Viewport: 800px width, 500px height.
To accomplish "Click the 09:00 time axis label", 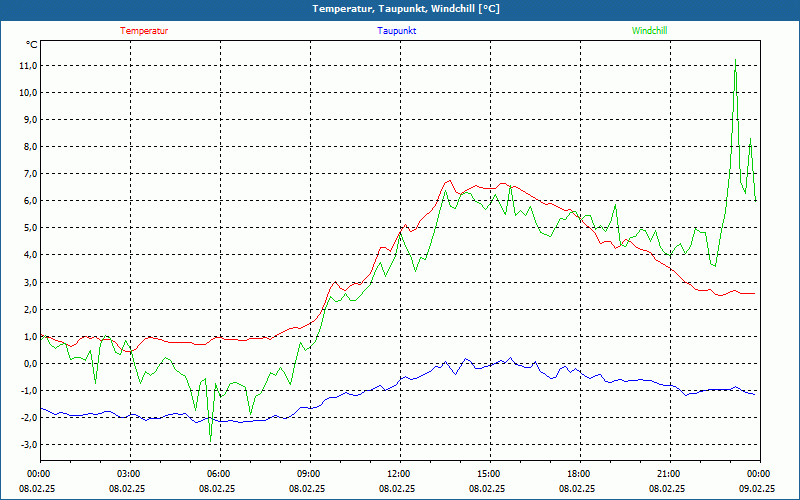I will tap(308, 474).
